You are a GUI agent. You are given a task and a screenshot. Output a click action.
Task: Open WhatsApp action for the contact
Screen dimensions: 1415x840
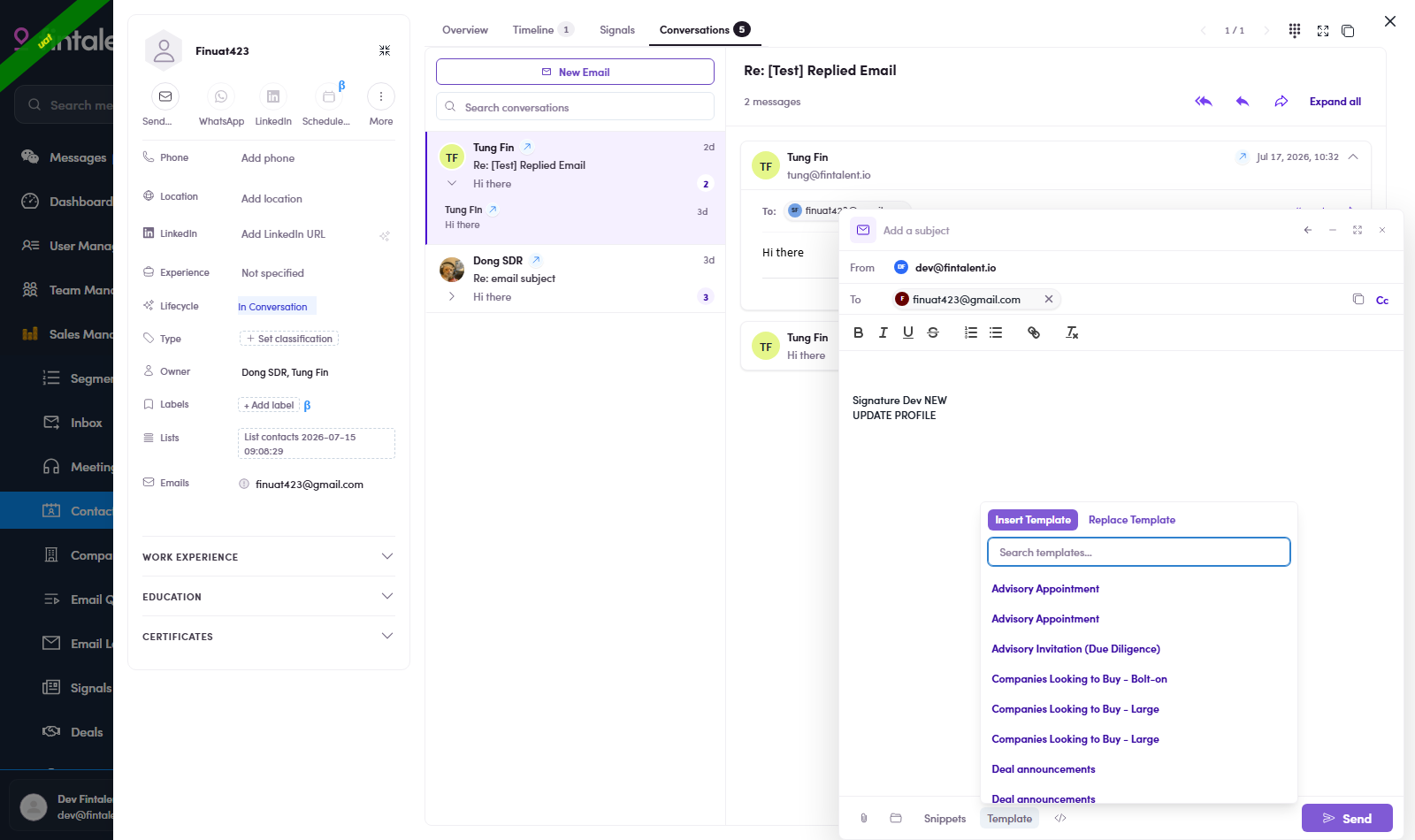220,96
